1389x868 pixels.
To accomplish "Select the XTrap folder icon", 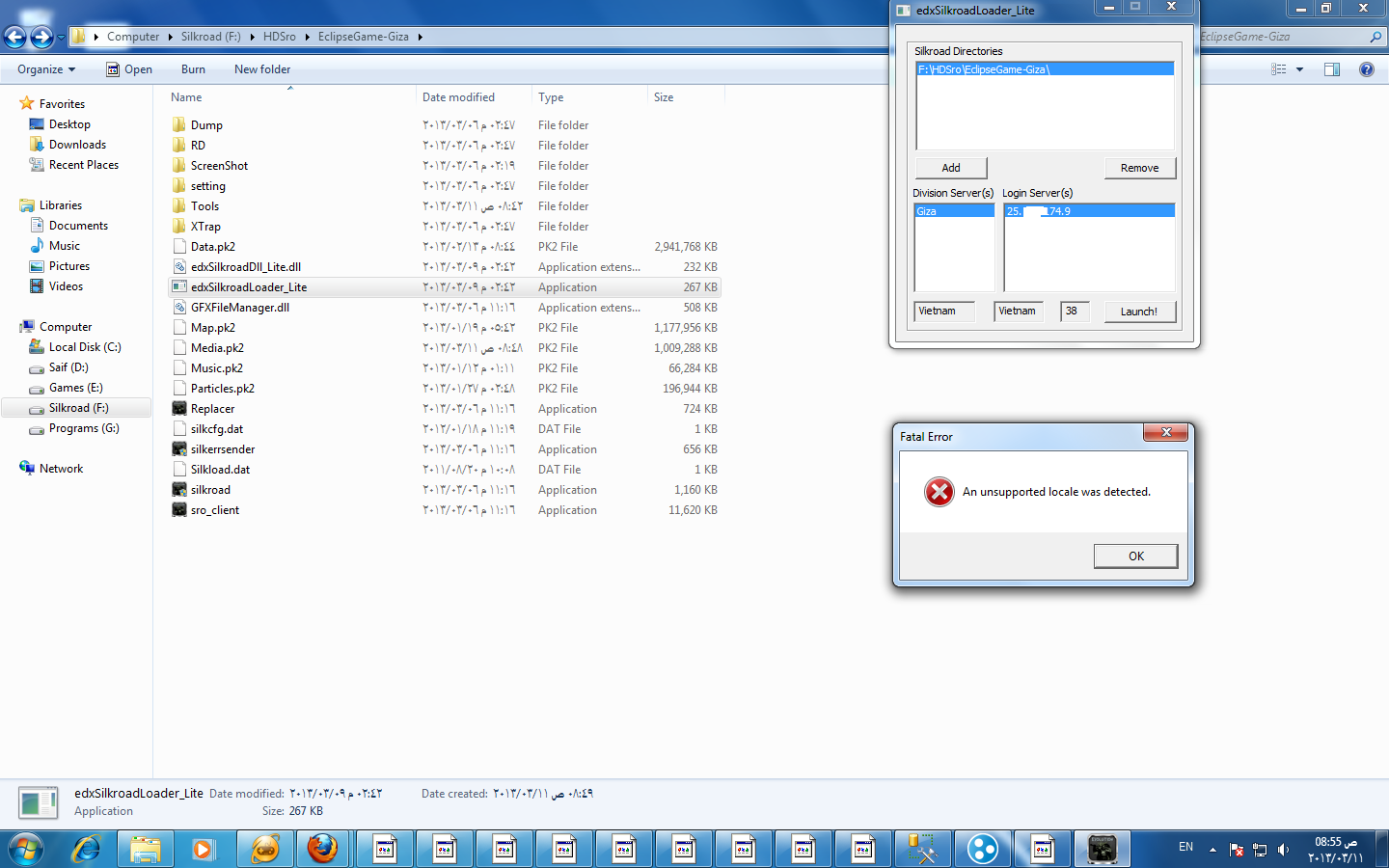I will pyautogui.click(x=179, y=226).
